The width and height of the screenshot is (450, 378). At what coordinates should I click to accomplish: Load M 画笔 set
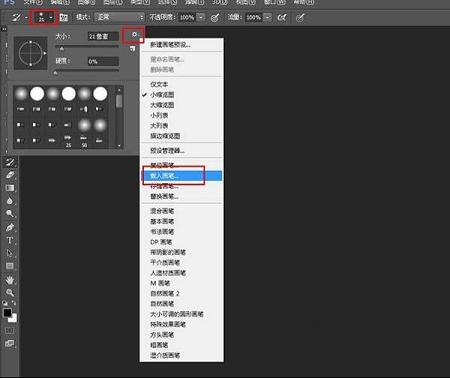click(x=160, y=283)
